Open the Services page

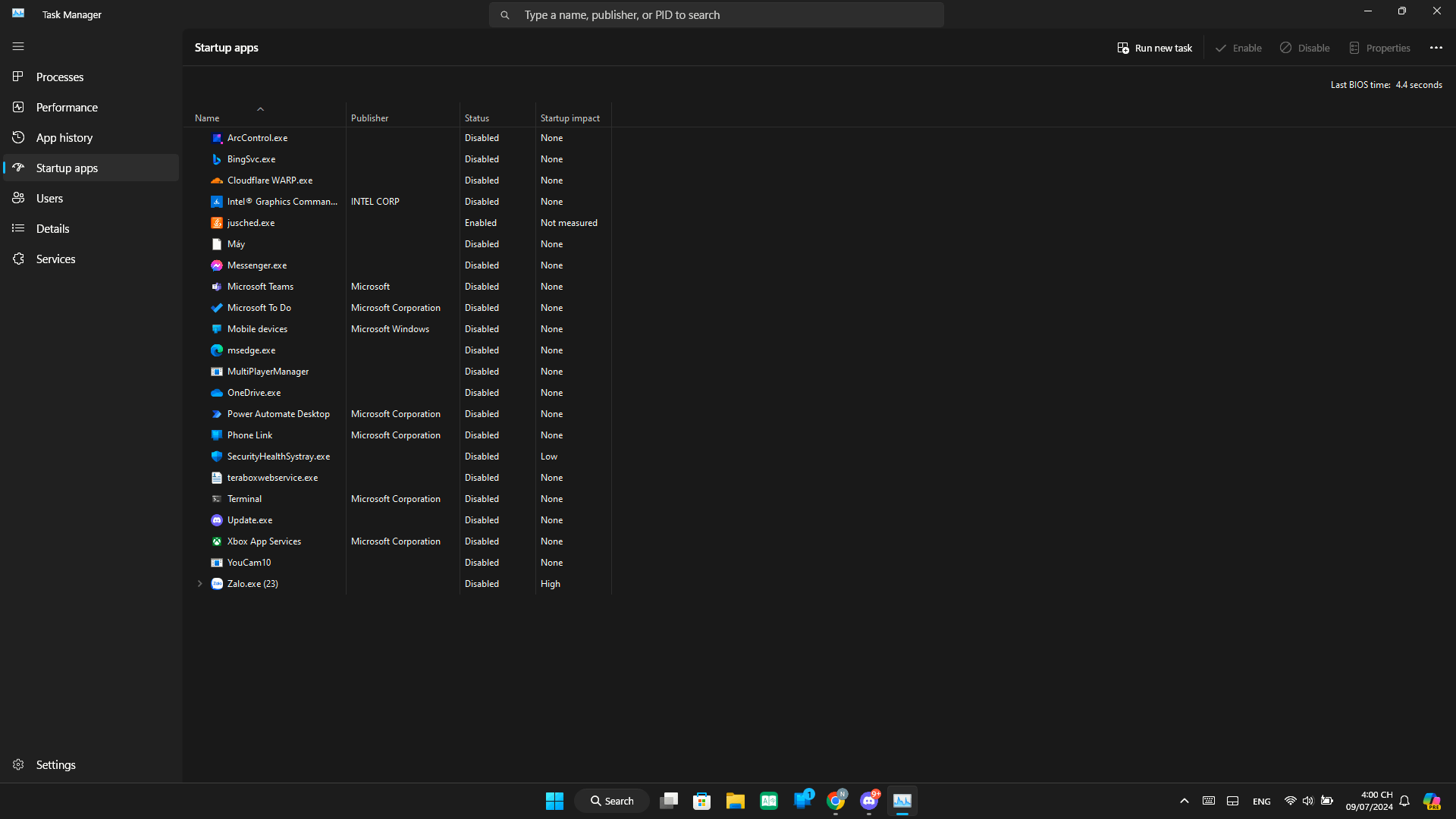[55, 259]
